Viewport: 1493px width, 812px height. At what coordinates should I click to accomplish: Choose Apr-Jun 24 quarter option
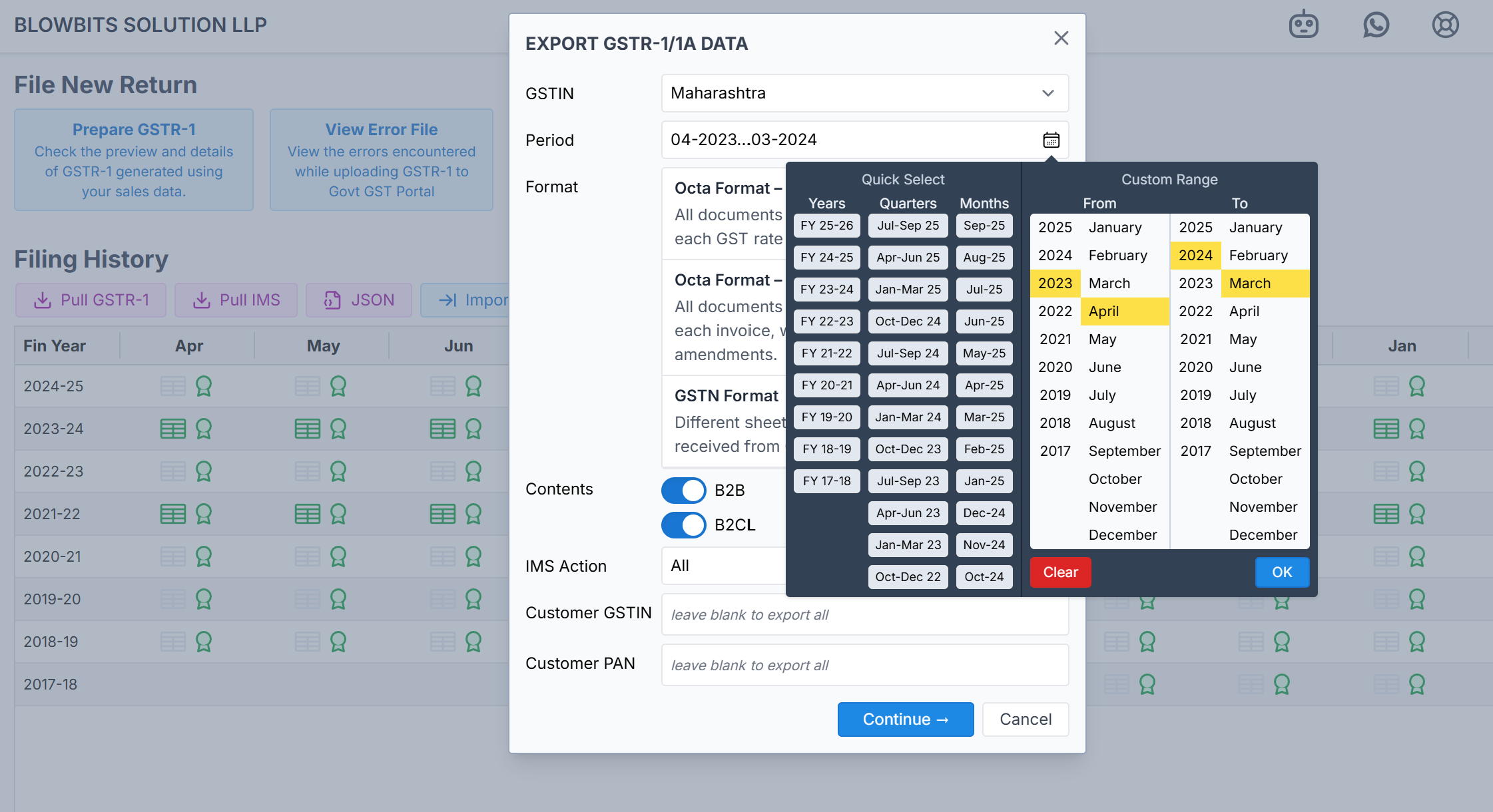(908, 385)
